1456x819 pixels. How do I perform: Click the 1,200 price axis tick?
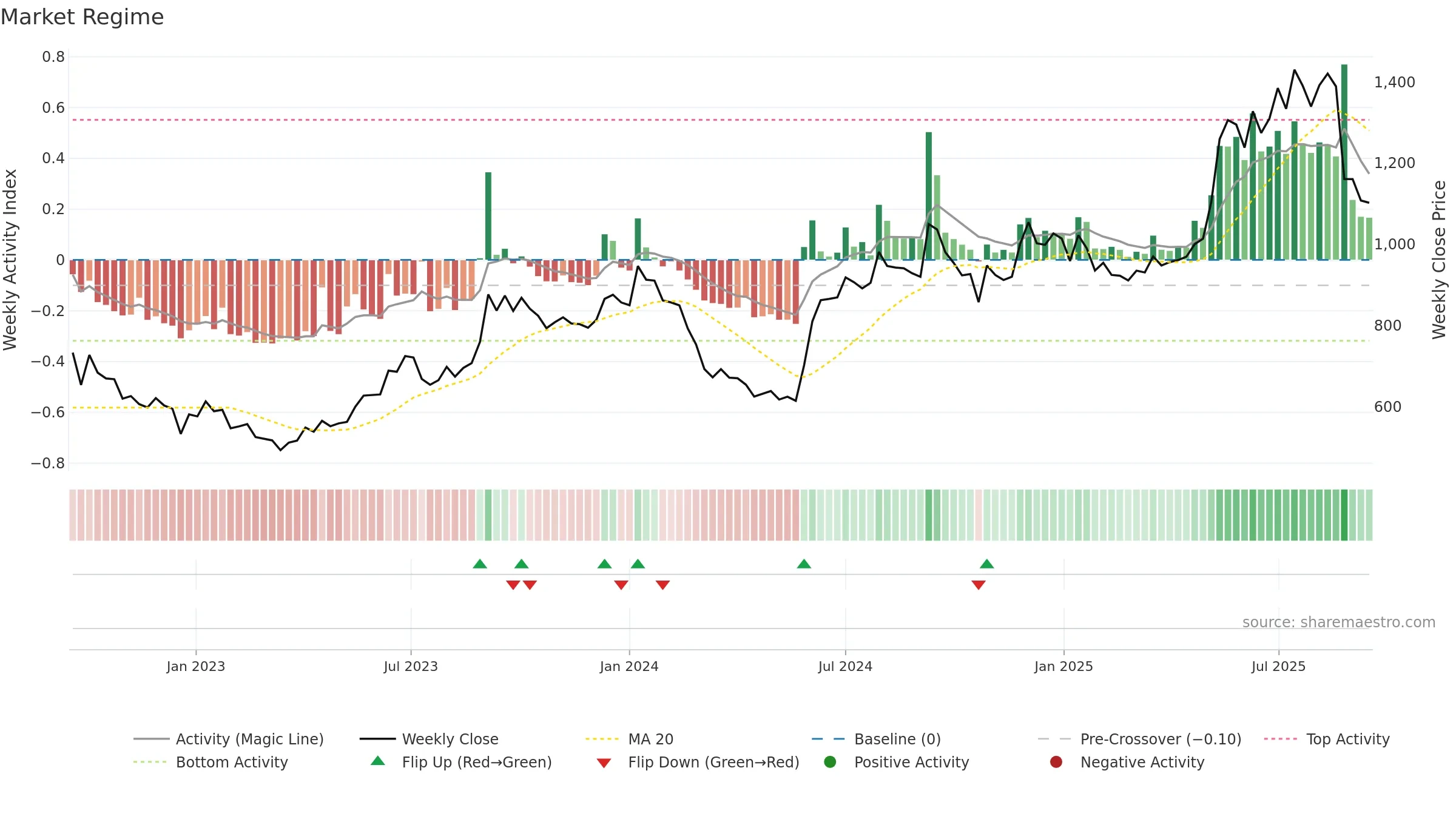point(1394,163)
